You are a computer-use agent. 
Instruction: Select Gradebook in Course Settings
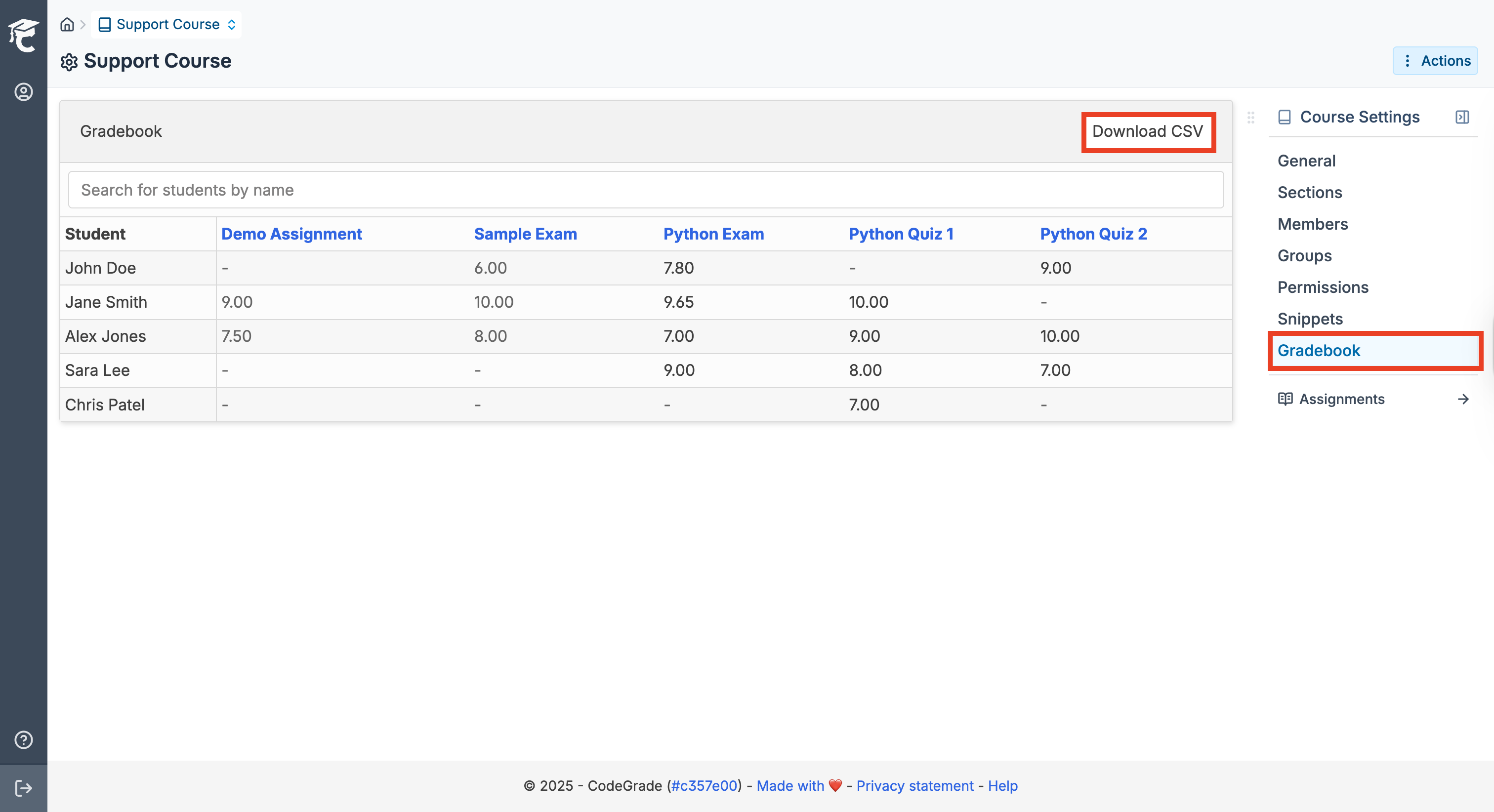1318,350
